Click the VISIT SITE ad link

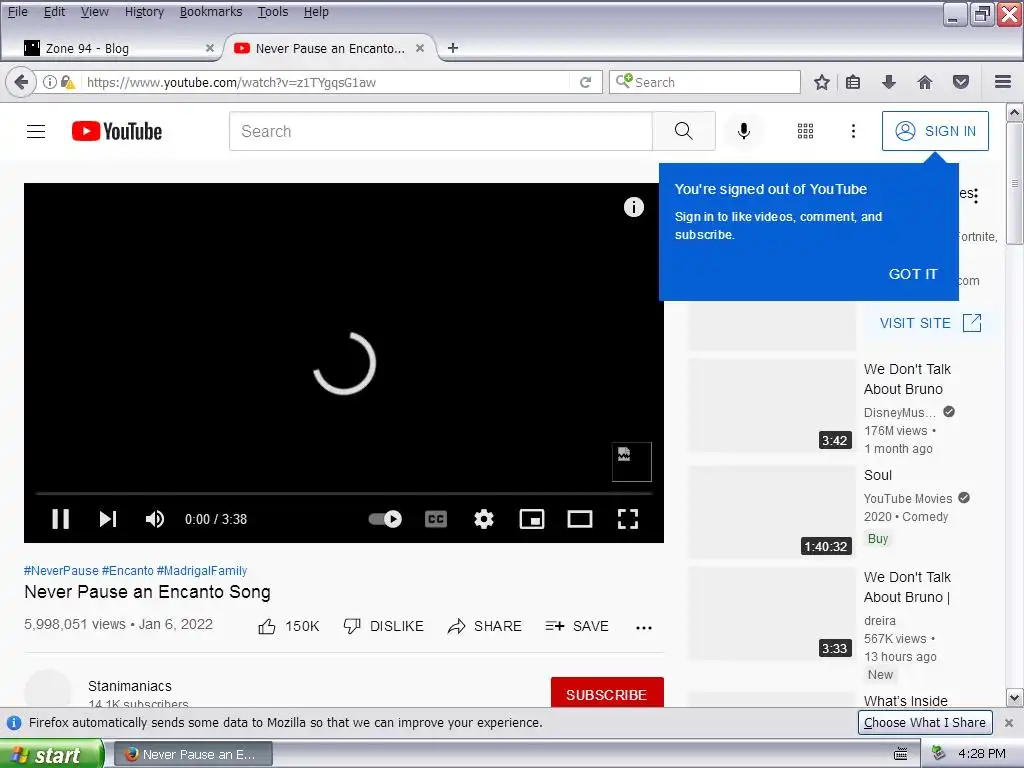[931, 323]
